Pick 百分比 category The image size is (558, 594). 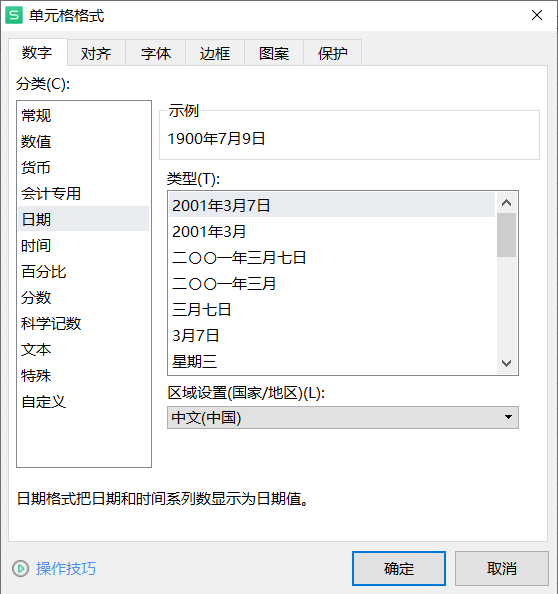(x=84, y=271)
